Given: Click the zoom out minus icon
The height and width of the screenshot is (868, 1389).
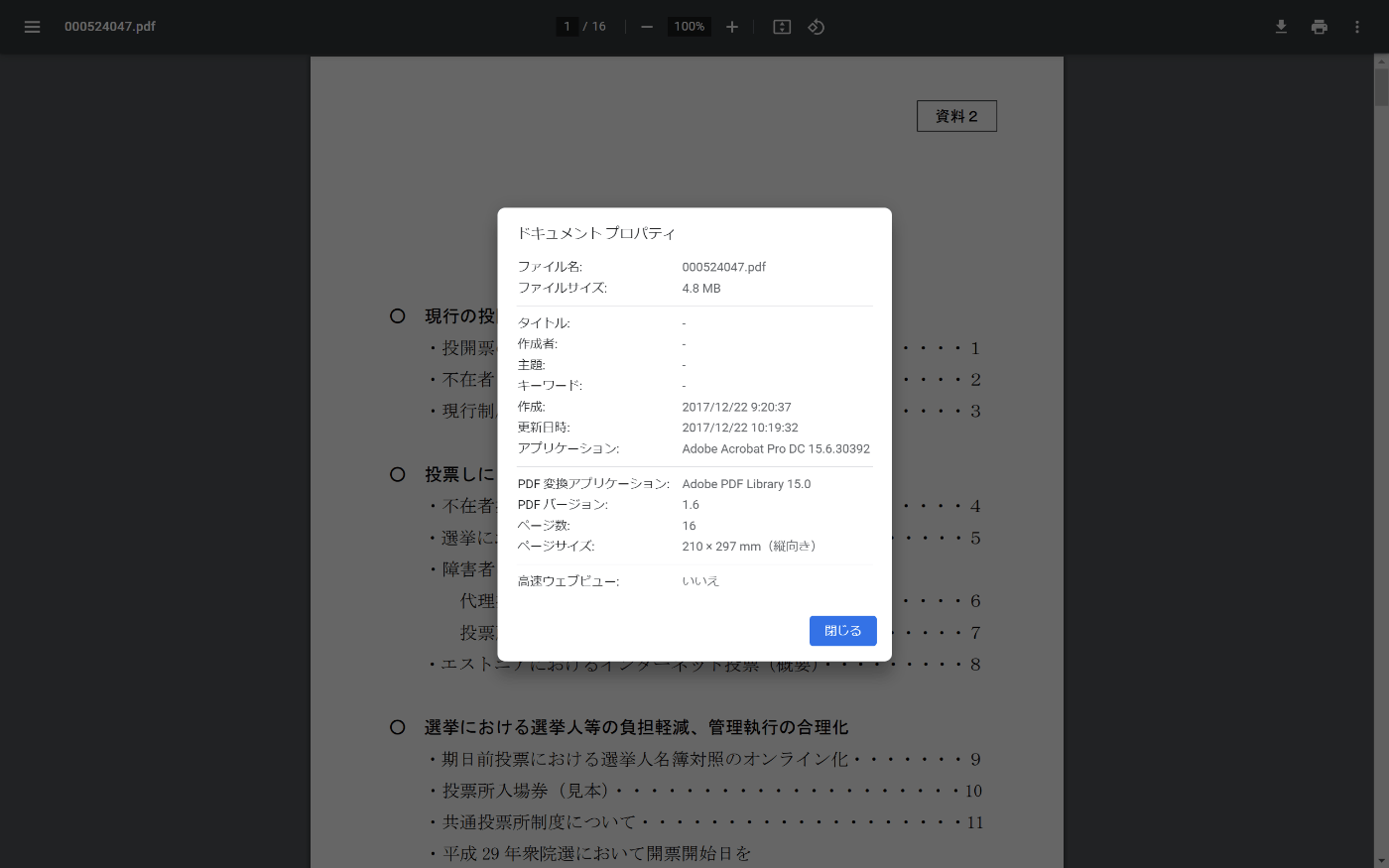Looking at the screenshot, I should point(647,27).
